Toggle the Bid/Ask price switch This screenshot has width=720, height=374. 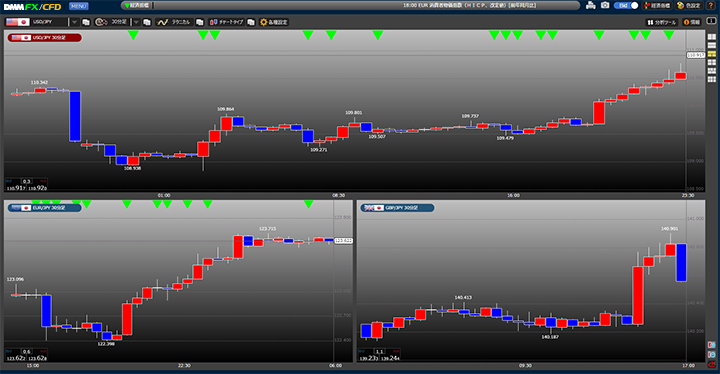tap(626, 6)
